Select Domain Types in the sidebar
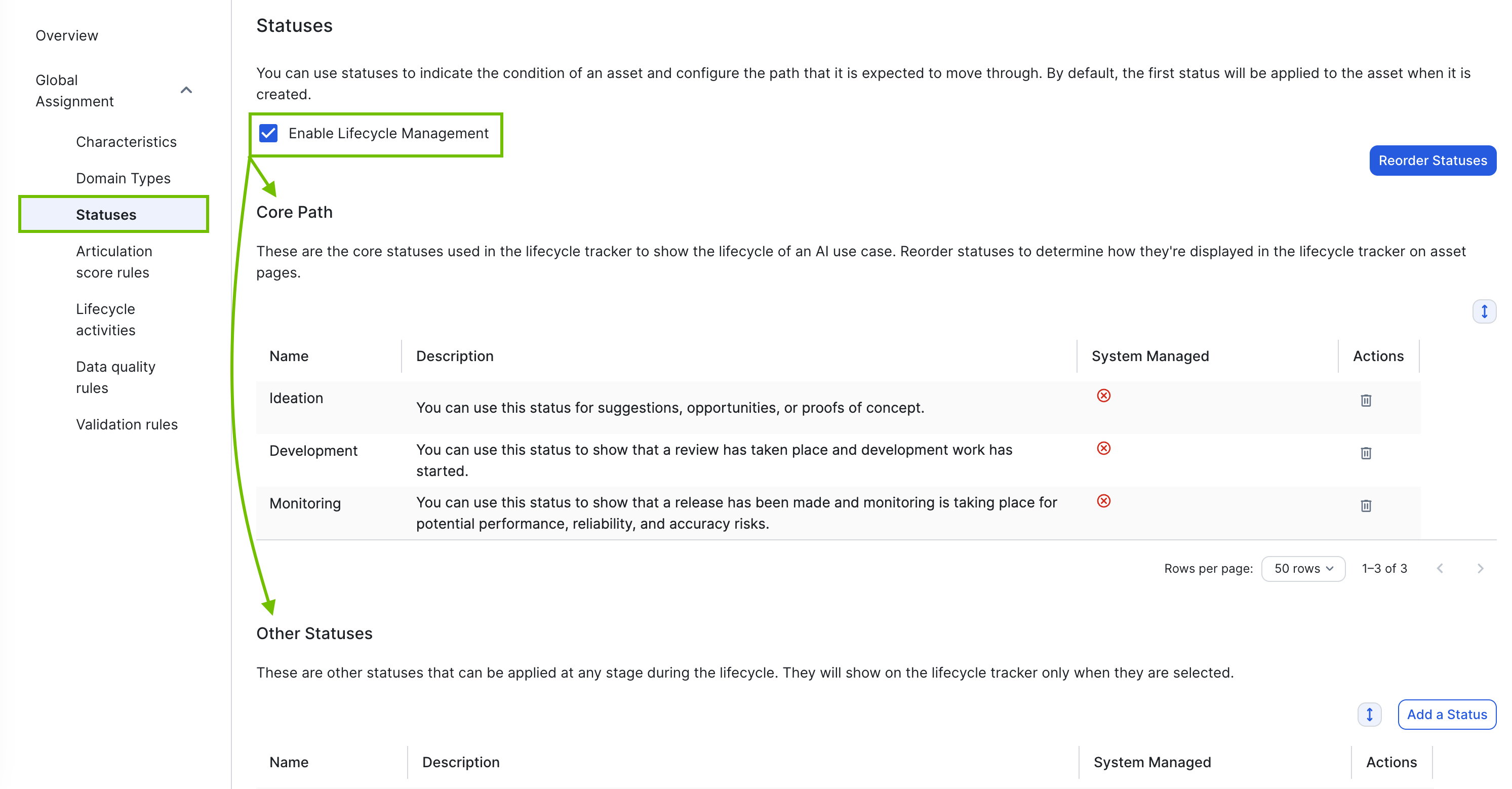Image resolution: width=1512 pixels, height=789 pixels. click(123, 178)
